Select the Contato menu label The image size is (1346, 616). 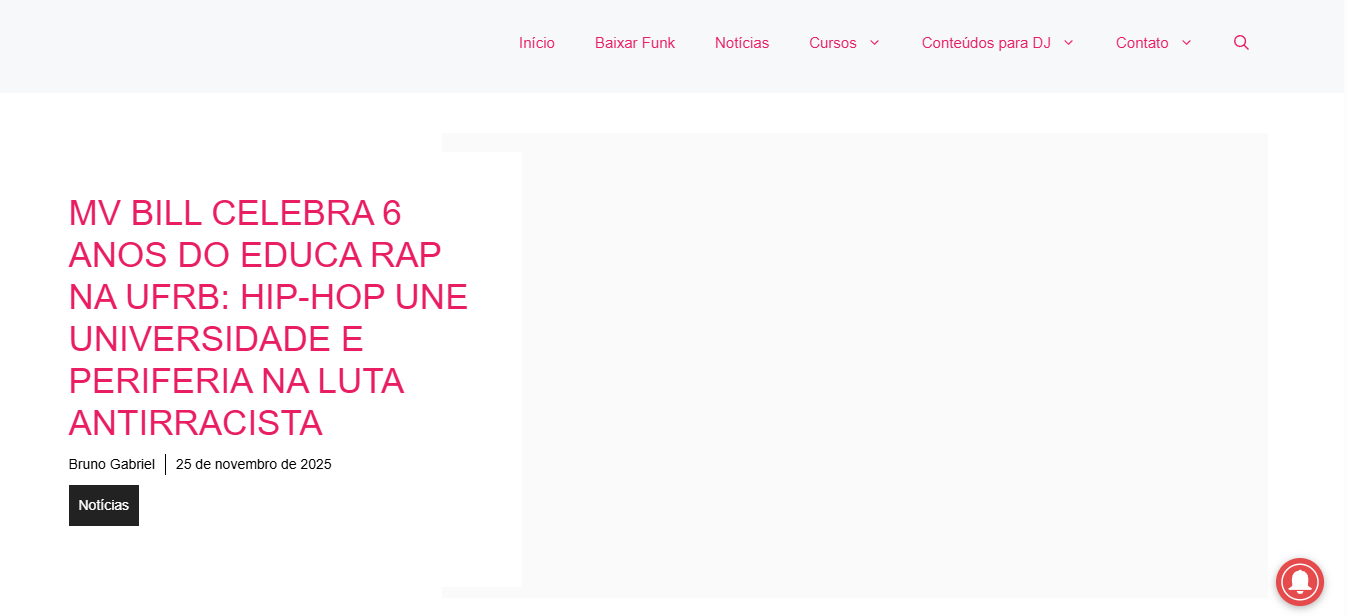(x=1141, y=43)
